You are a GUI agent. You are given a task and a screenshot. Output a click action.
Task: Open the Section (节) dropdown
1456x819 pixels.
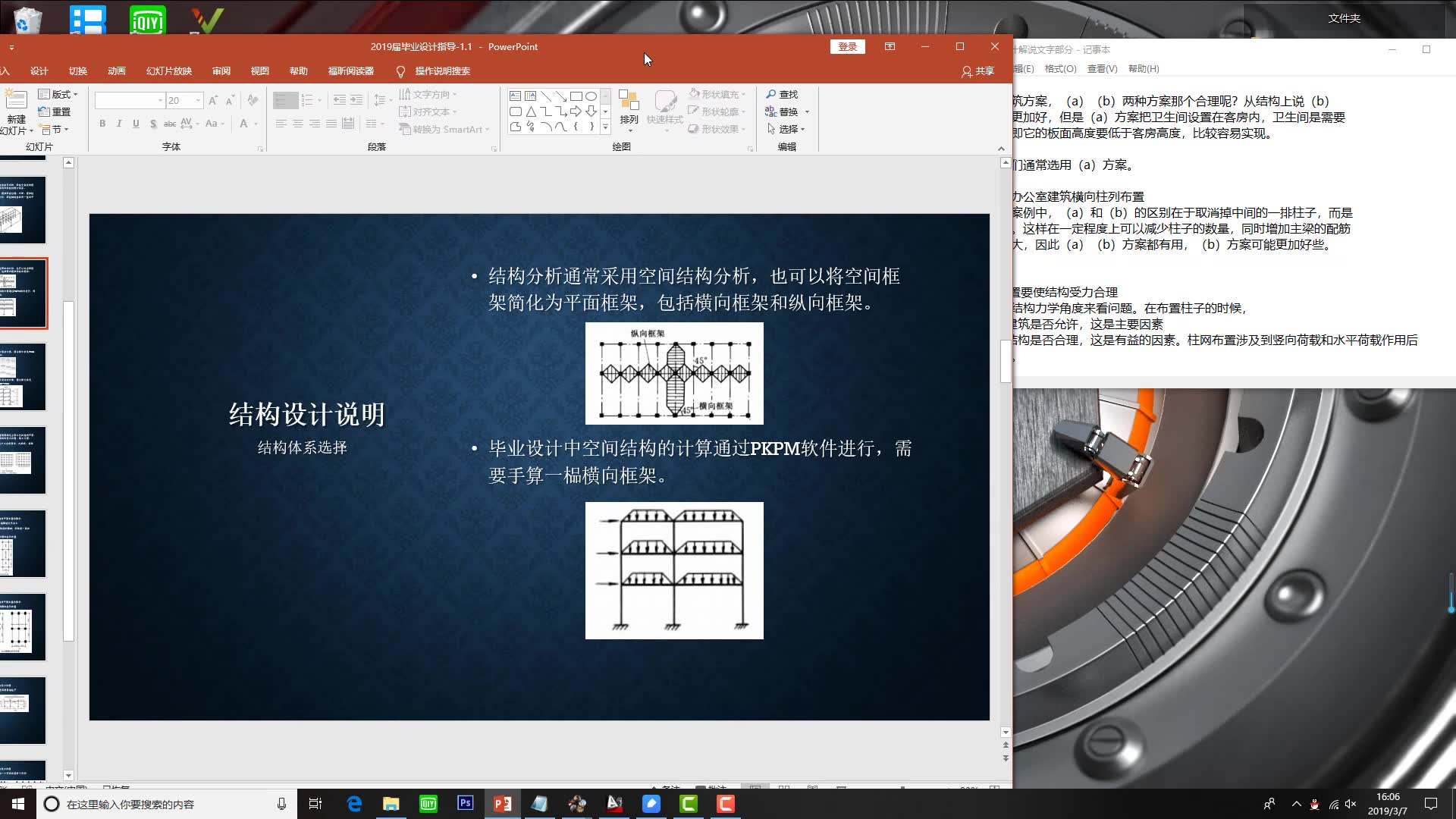pyautogui.click(x=55, y=129)
